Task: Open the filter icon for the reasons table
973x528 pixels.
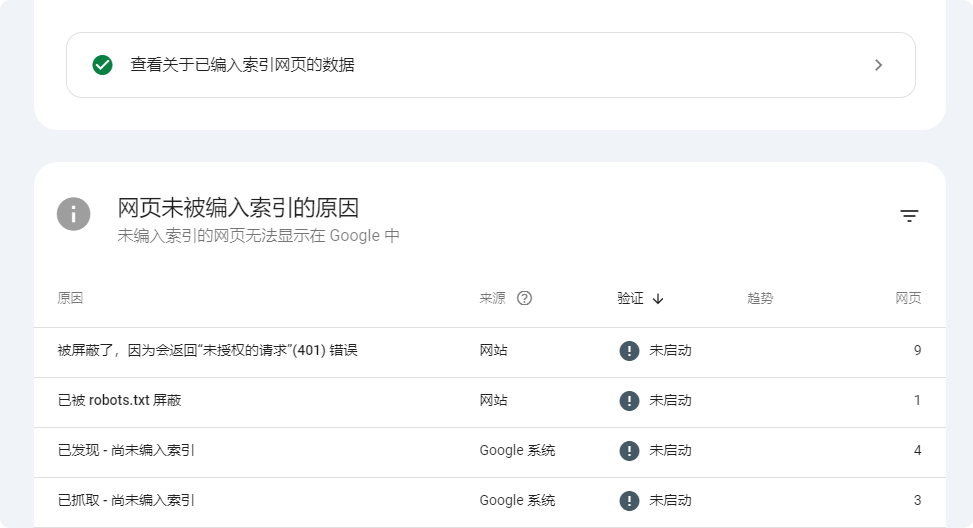Action: (x=909, y=216)
